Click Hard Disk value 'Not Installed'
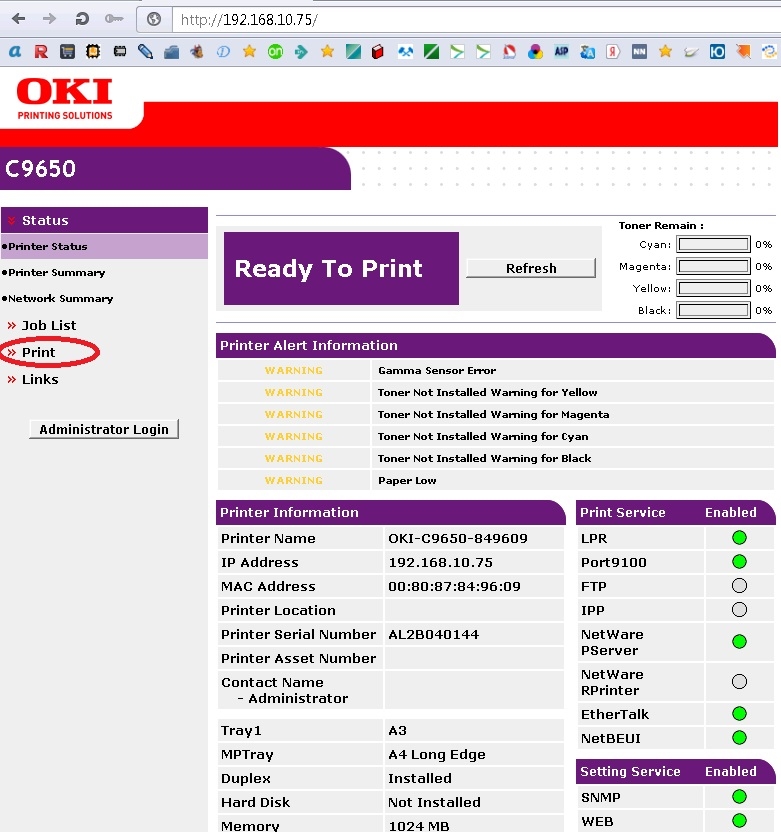Screen dimensions: 781x832 (x=434, y=802)
